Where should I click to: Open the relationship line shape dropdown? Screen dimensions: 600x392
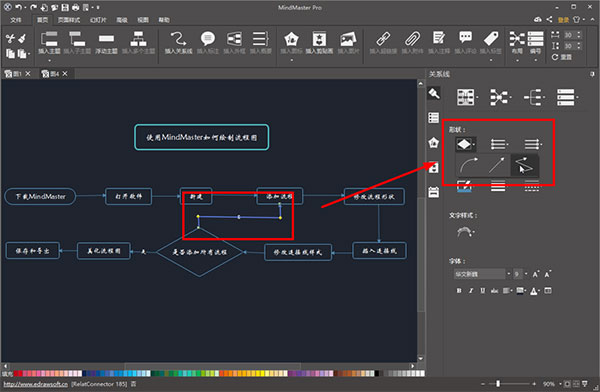coord(466,144)
